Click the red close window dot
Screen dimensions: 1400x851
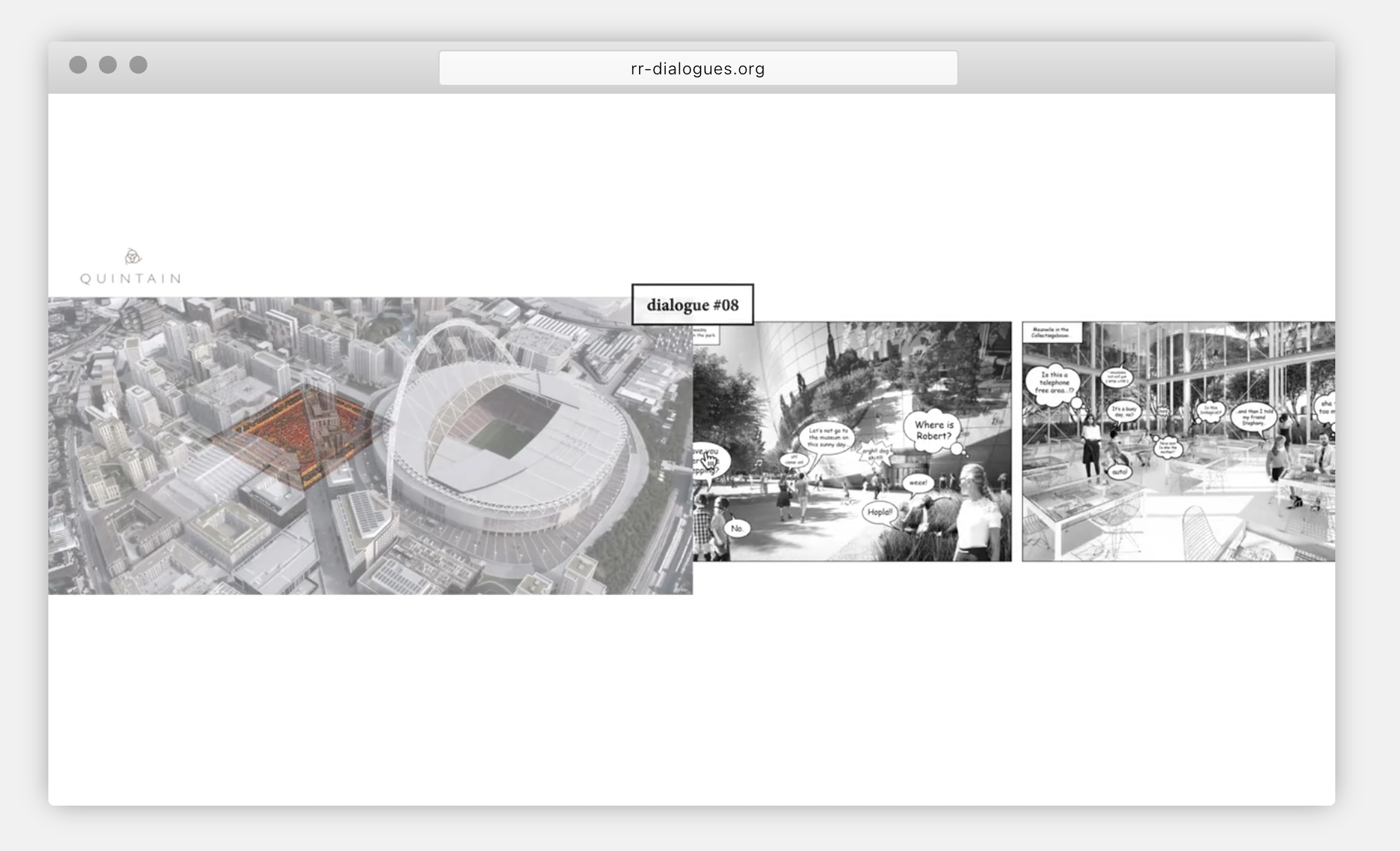pos(78,65)
